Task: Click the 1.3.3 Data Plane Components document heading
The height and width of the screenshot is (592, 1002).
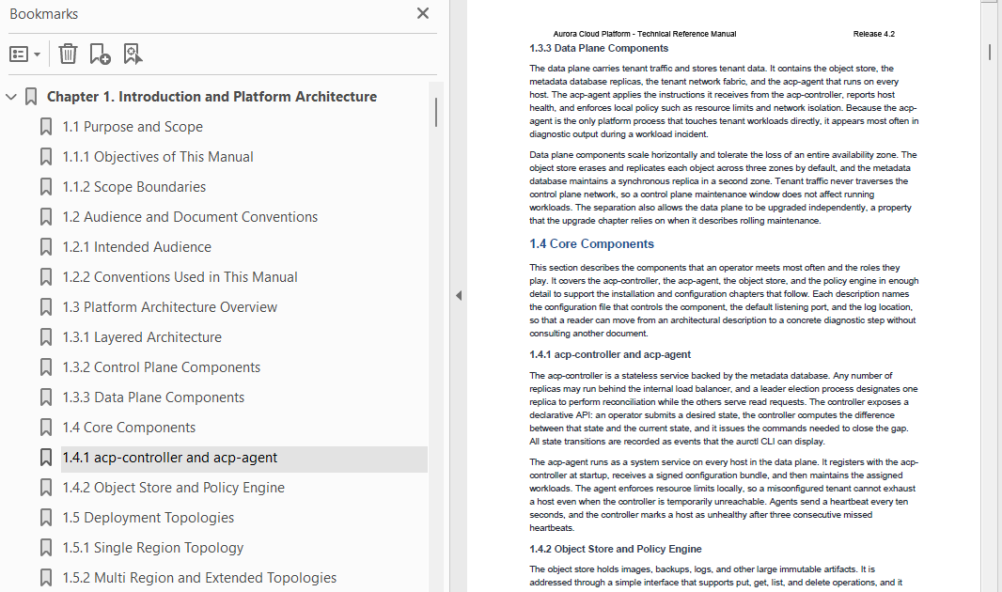Action: [598, 49]
